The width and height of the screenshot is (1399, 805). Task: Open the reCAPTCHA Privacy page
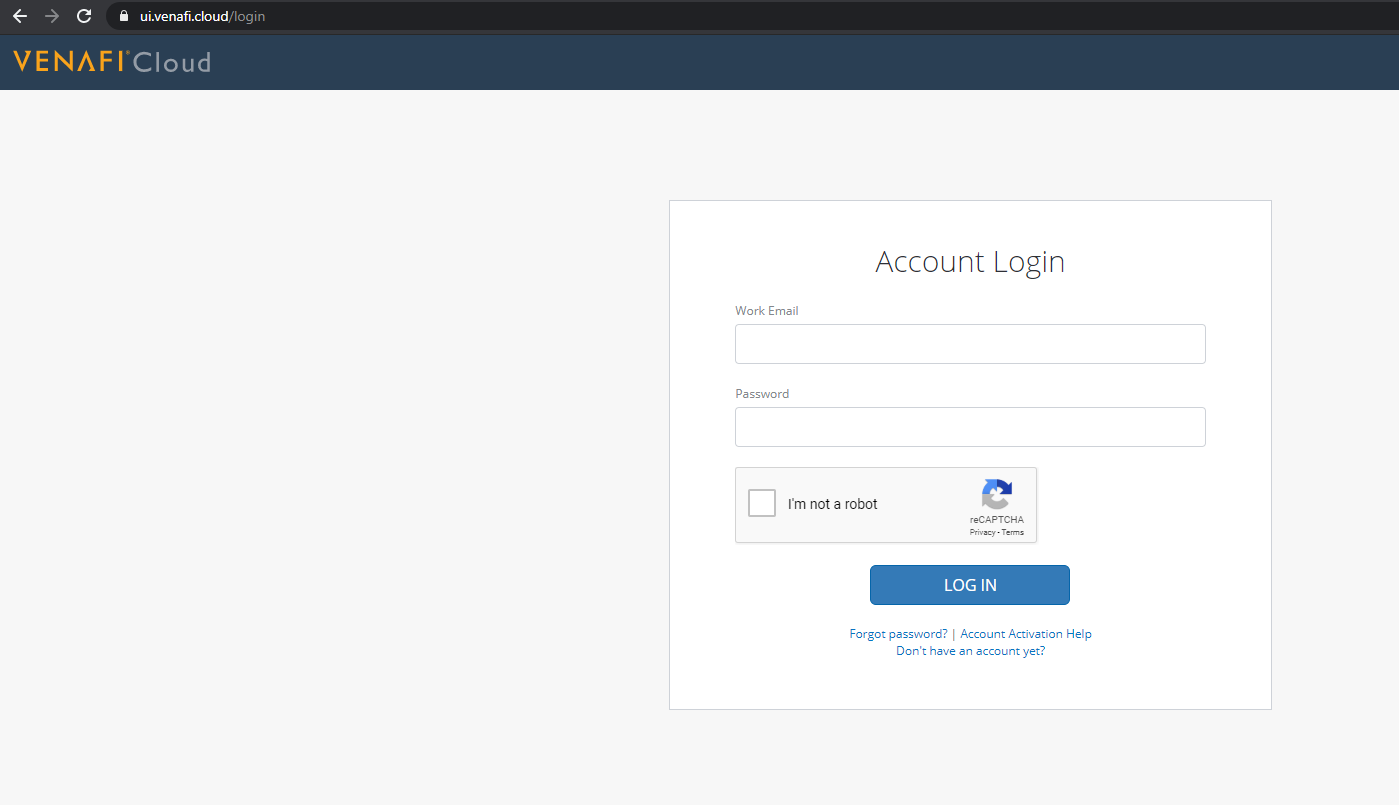983,531
